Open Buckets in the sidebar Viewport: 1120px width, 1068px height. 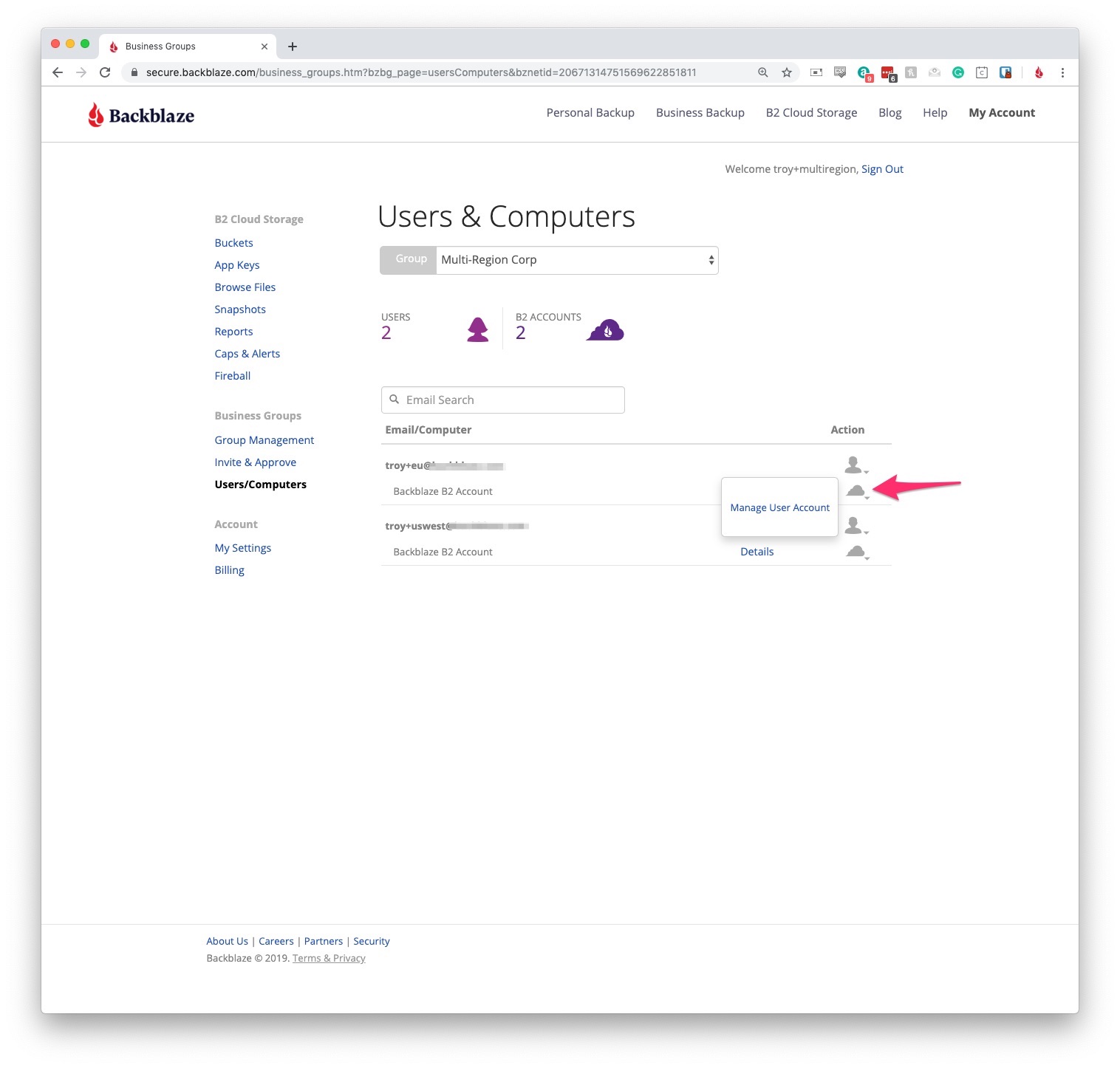[x=234, y=243]
